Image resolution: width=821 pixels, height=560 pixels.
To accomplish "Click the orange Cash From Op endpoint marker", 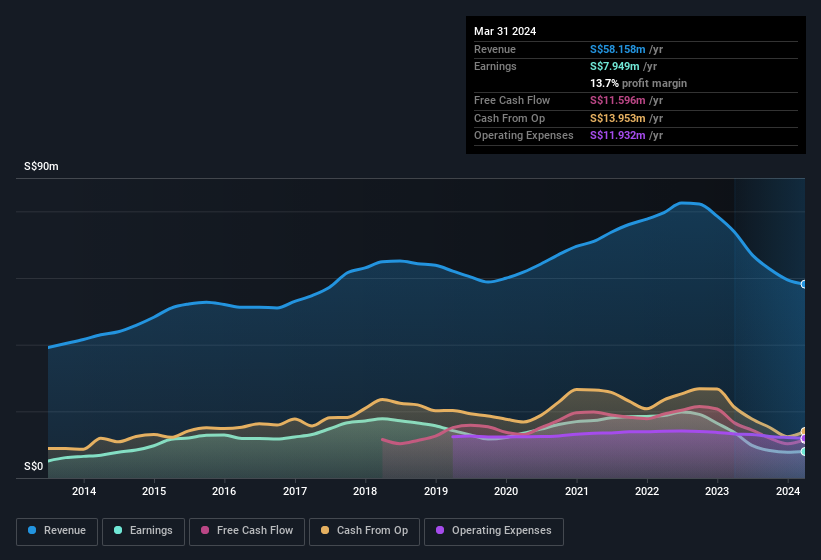I will pyautogui.click(x=804, y=432).
